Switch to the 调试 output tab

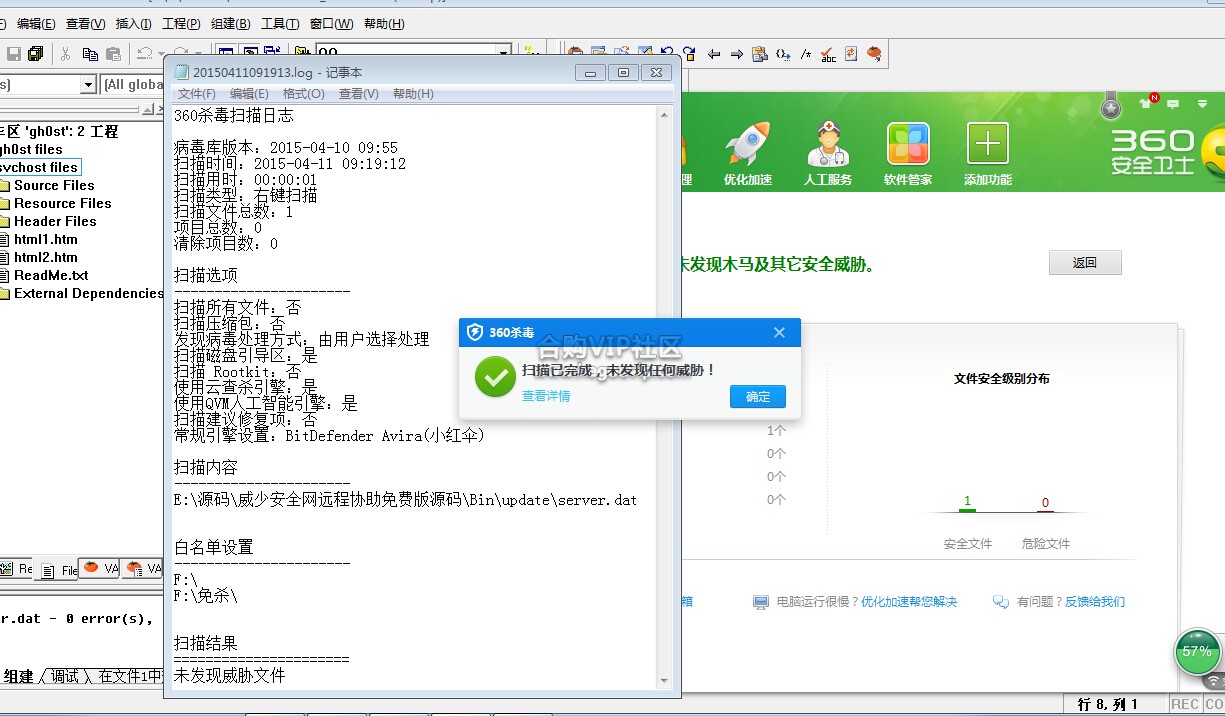pos(64,677)
